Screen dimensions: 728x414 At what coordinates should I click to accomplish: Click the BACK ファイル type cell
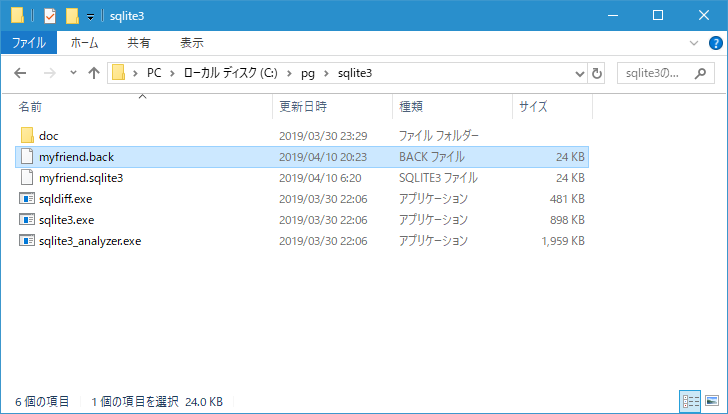pos(432,157)
